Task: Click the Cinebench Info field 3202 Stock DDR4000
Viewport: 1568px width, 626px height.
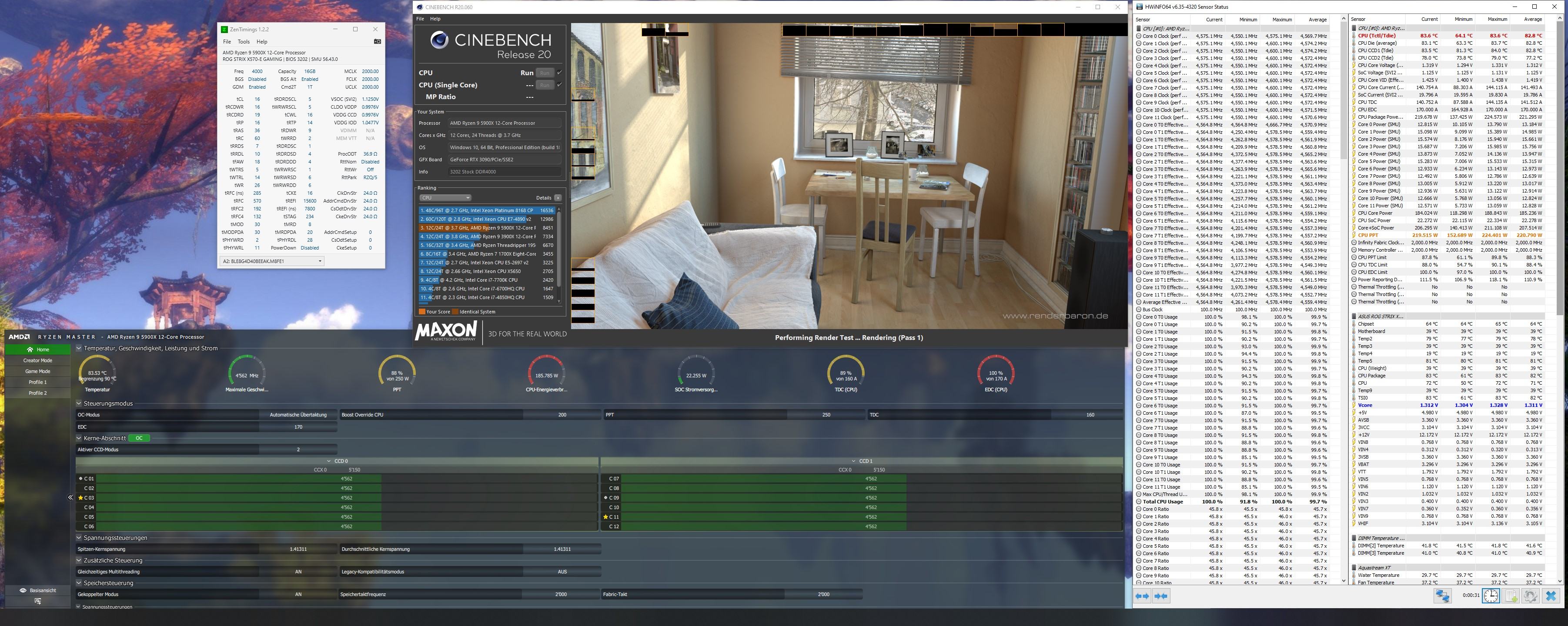Action: pyautogui.click(x=505, y=172)
